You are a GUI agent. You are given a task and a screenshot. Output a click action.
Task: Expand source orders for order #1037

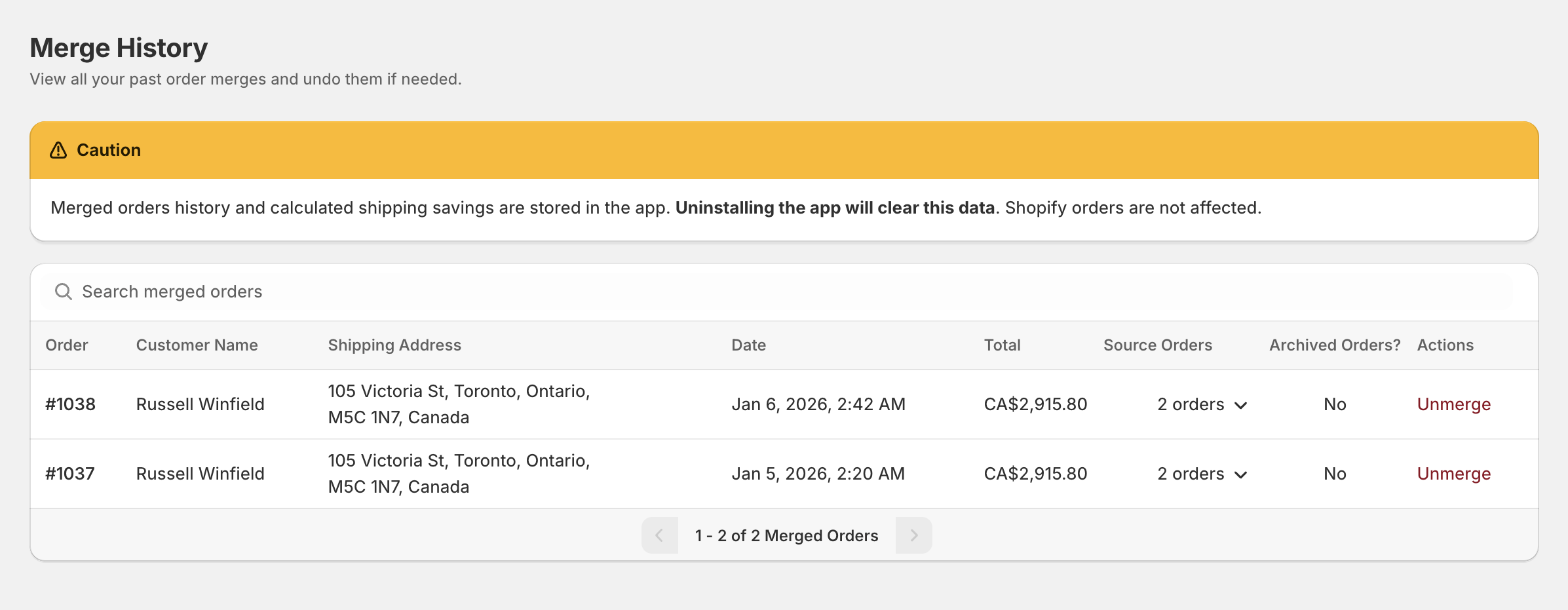click(1202, 474)
